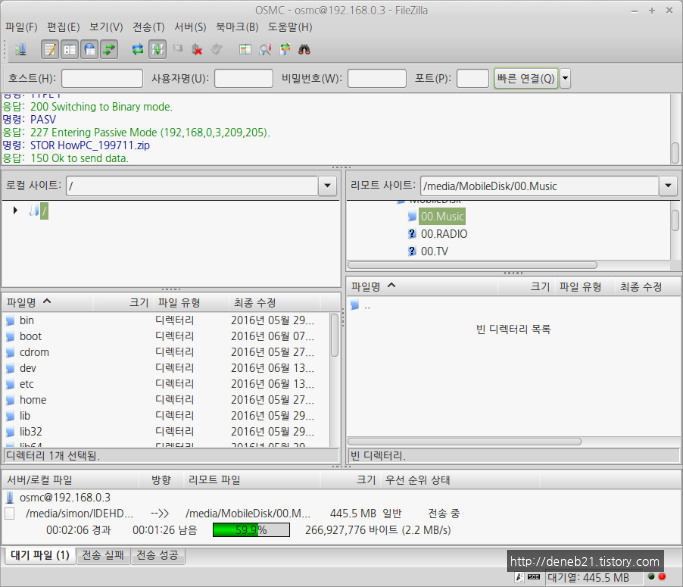The image size is (683, 587).
Task: Open the Site Manager icon
Action: tap(20, 49)
